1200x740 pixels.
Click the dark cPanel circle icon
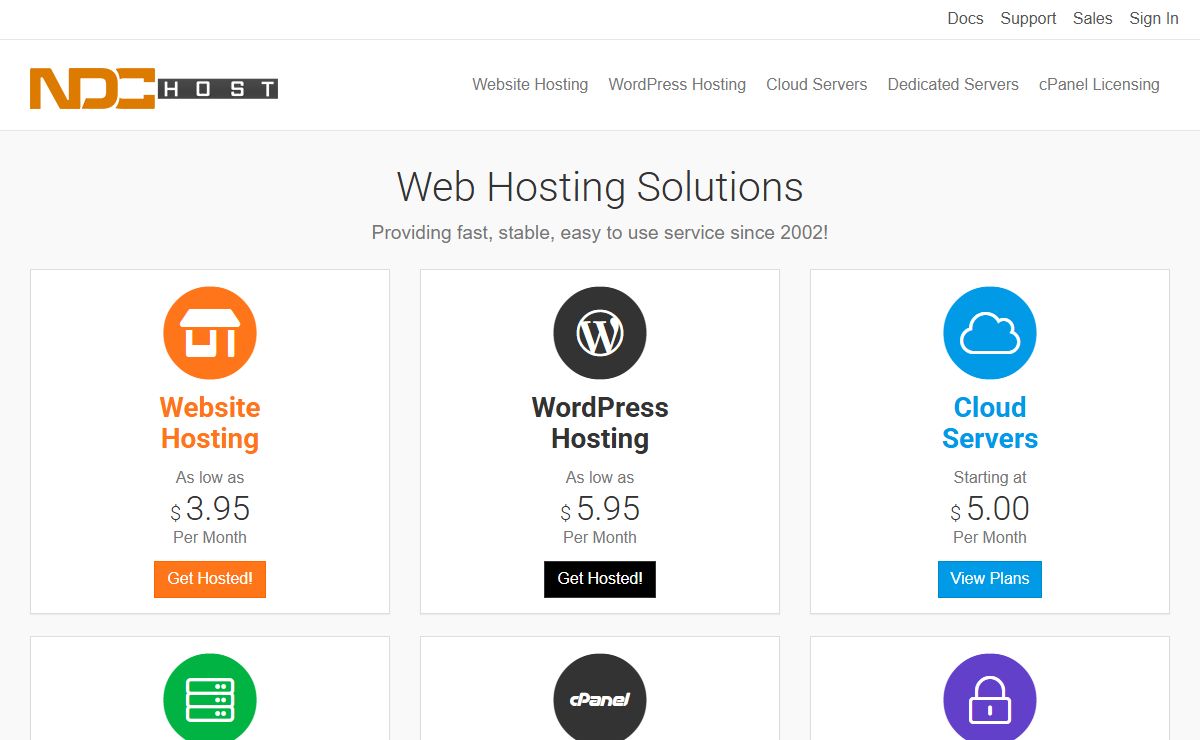[600, 697]
